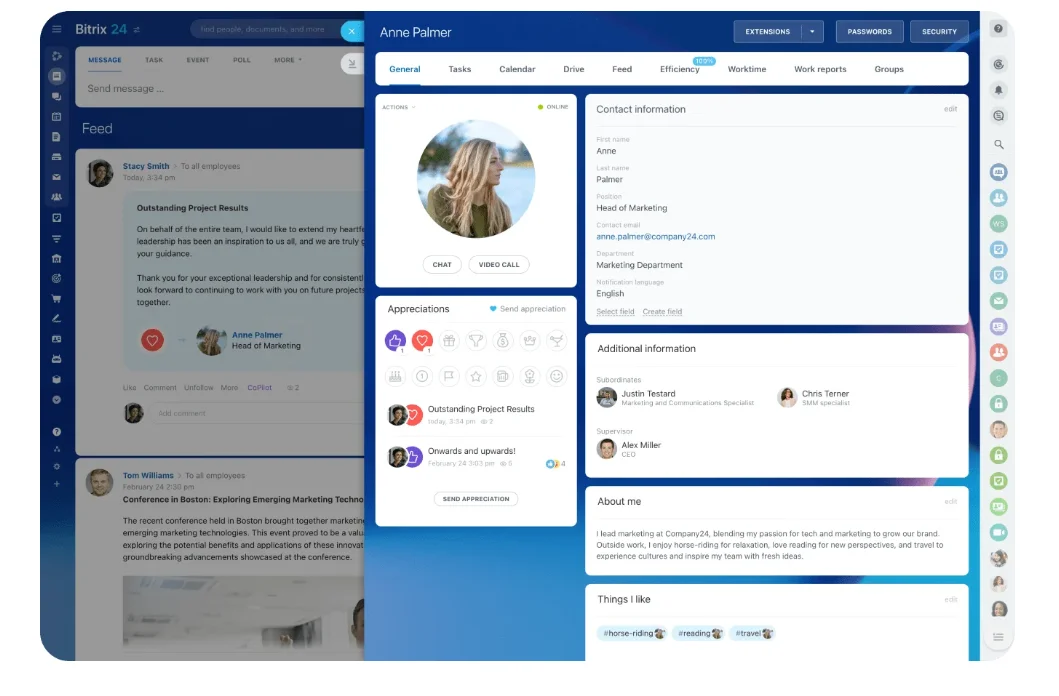
Task: Click anne.palmer@company24.com email link
Action: click(x=655, y=237)
